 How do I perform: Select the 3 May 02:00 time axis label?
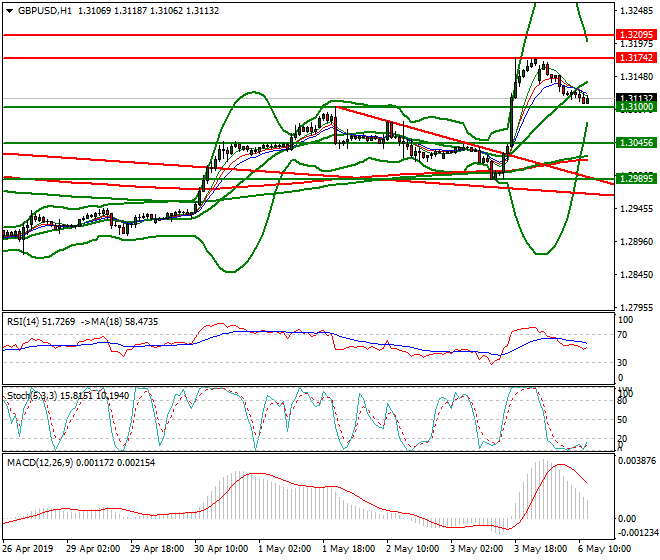(x=476, y=549)
